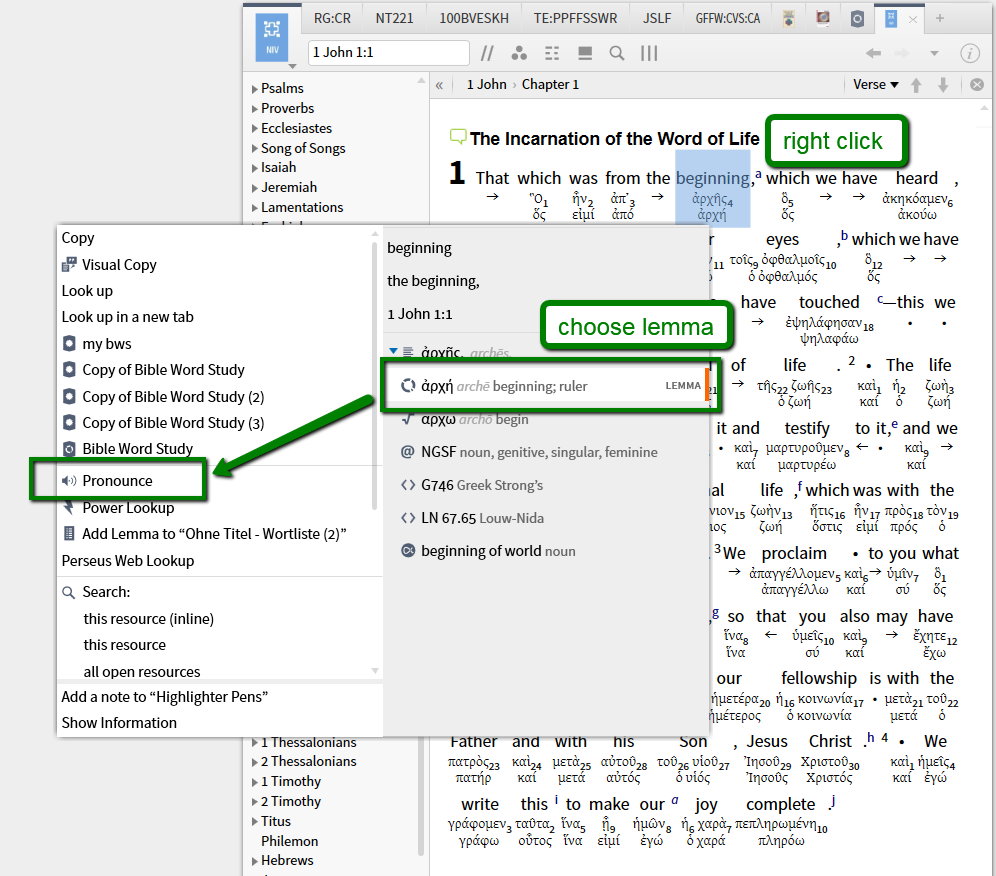Click the Power Lookup bolt icon

point(69,508)
